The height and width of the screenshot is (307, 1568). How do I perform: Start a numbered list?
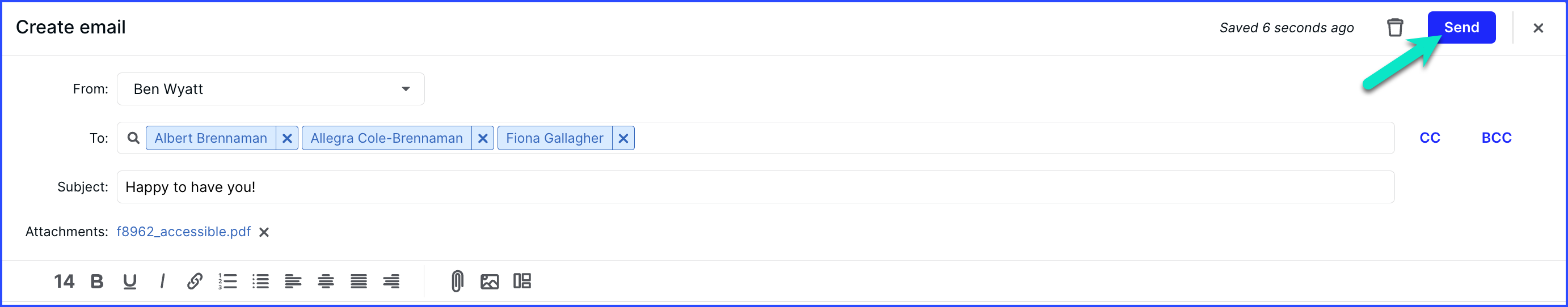coord(227,282)
